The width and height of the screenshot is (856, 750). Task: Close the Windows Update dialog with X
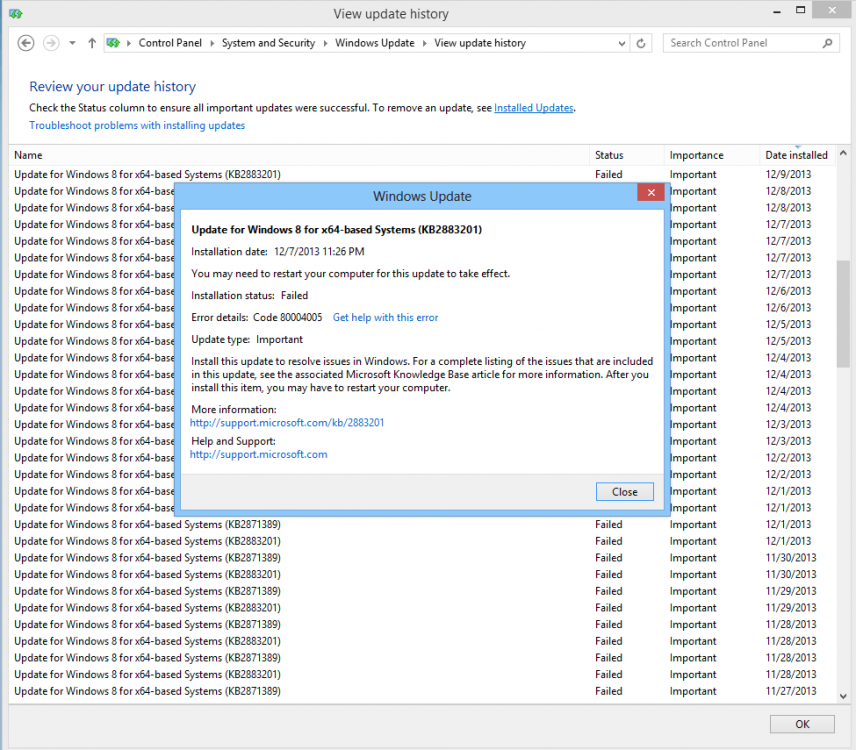coord(651,192)
